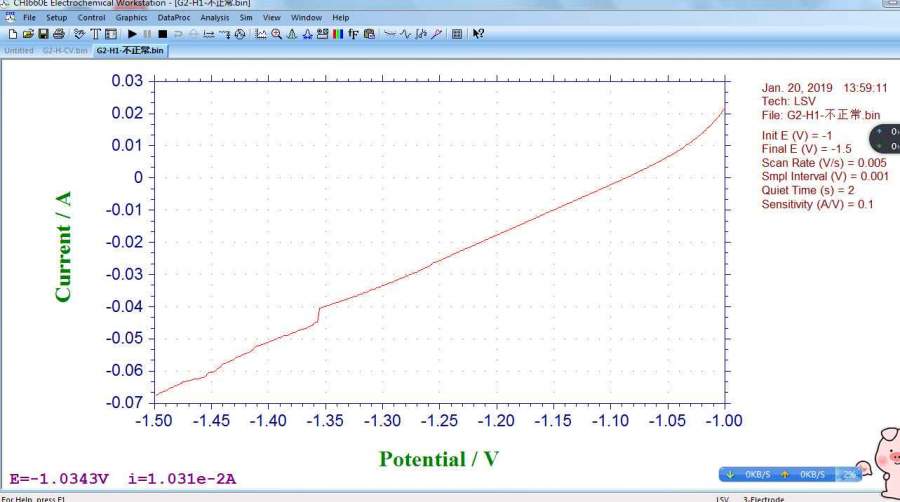Open the Graphics menu
This screenshot has height=502, width=900.
point(131,18)
